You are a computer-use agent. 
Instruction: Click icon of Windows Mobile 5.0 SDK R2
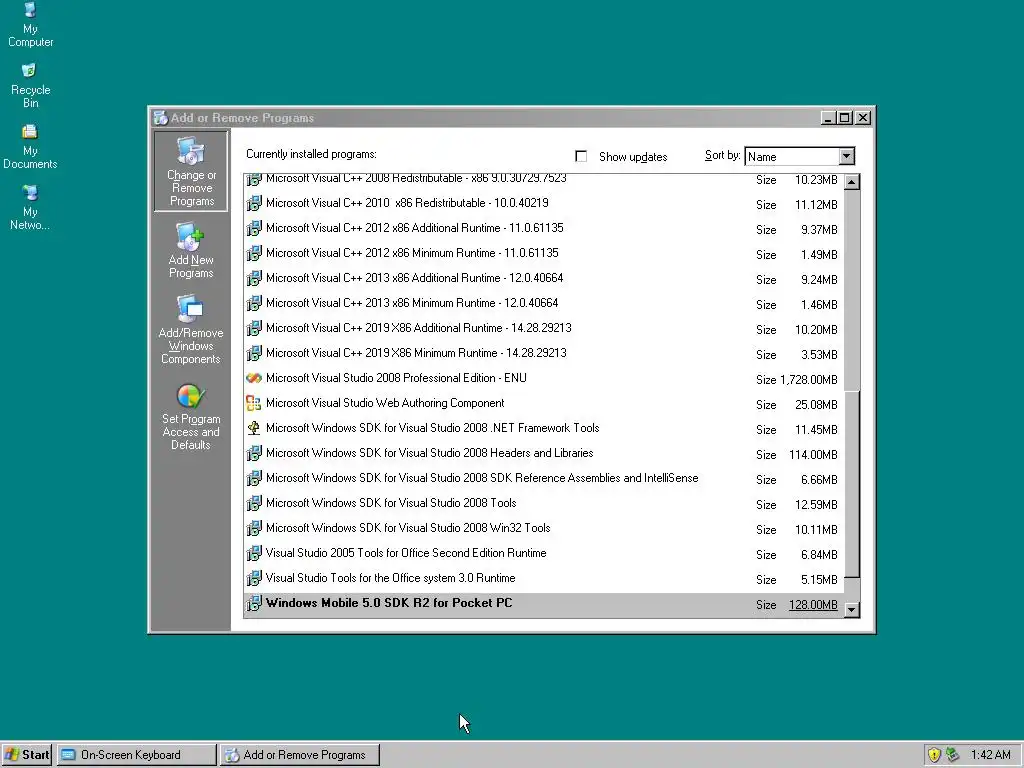254,604
